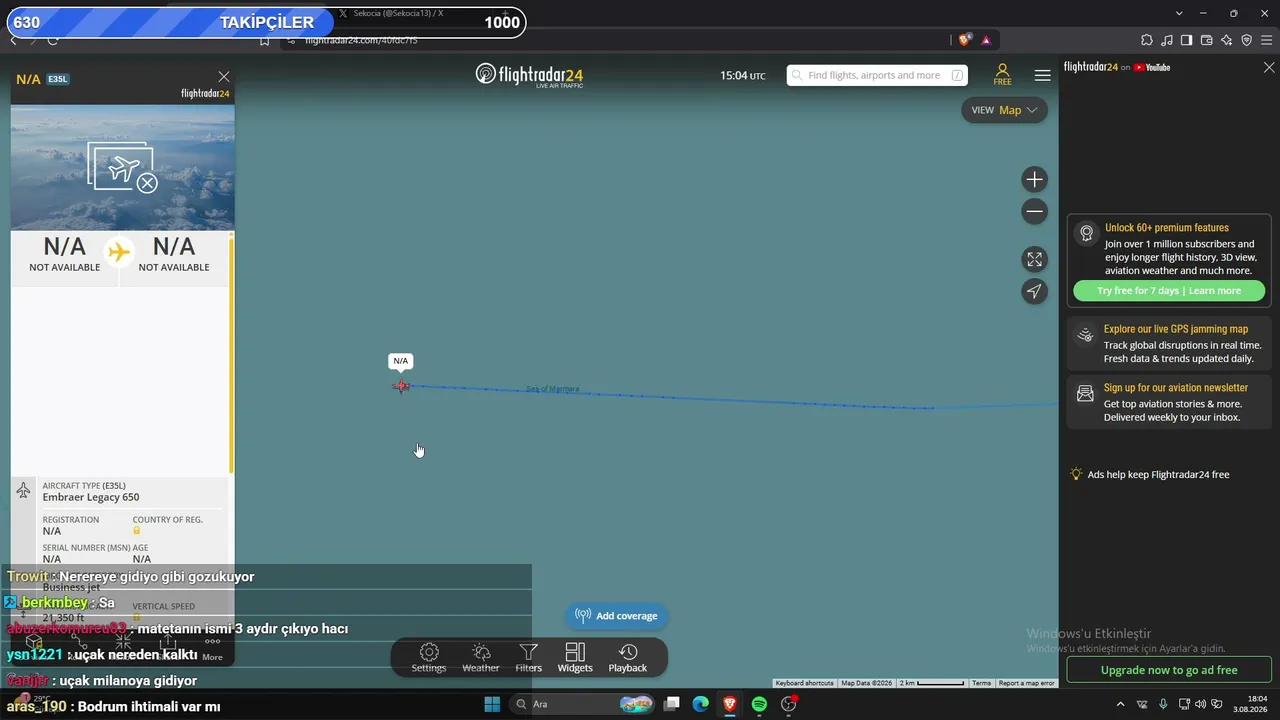The image size is (1280, 720).
Task: Zoom out on the map with minus button
Action: tap(1034, 211)
